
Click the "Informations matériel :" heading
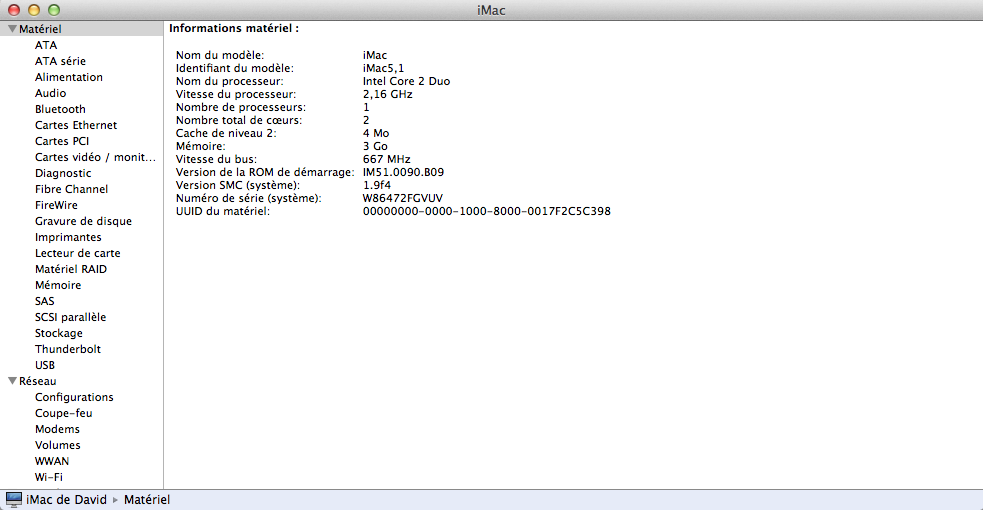pyautogui.click(x=234, y=28)
